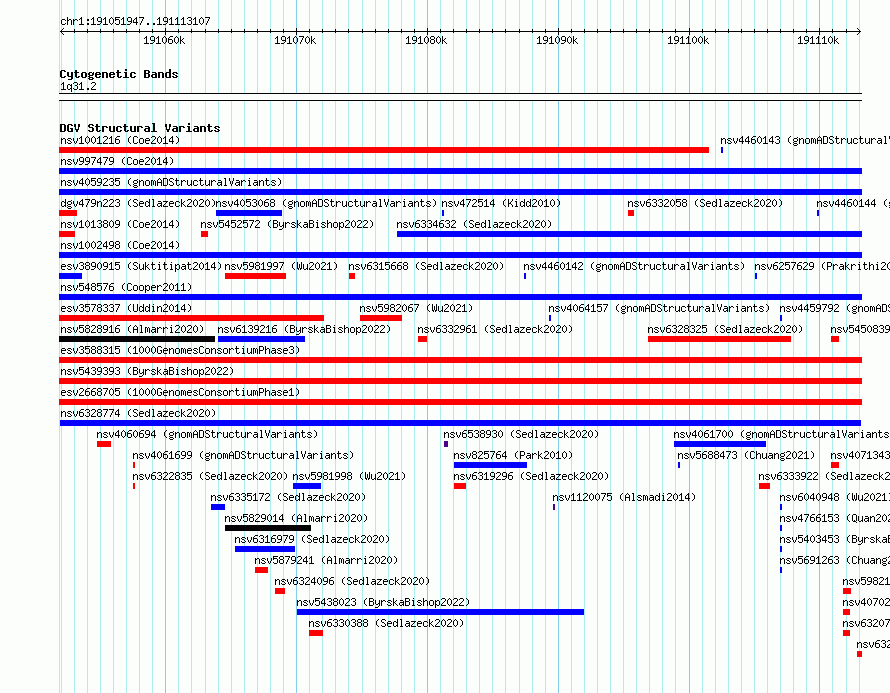
Task: Open esv3578337 (Uddin2014) variant
Action: point(126,308)
